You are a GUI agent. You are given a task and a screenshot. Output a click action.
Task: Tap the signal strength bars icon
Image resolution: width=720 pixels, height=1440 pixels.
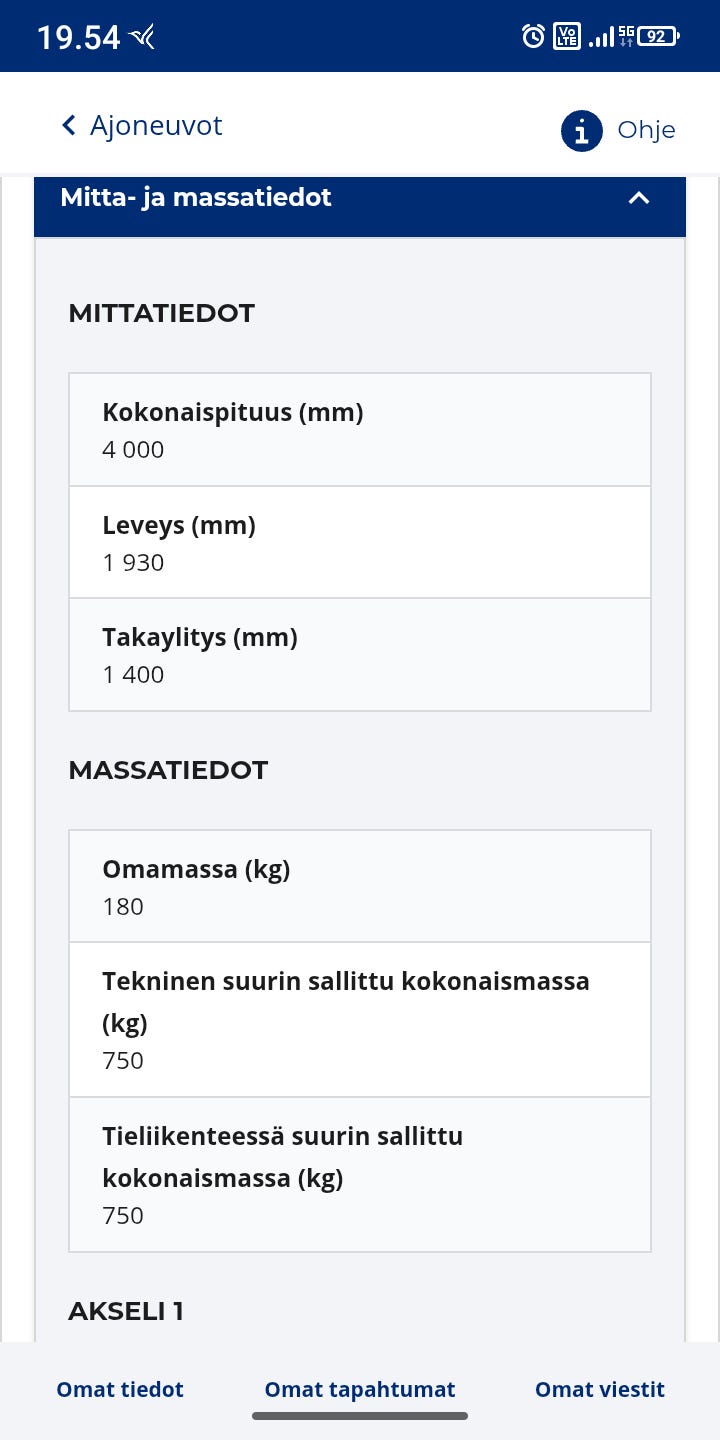[600, 38]
